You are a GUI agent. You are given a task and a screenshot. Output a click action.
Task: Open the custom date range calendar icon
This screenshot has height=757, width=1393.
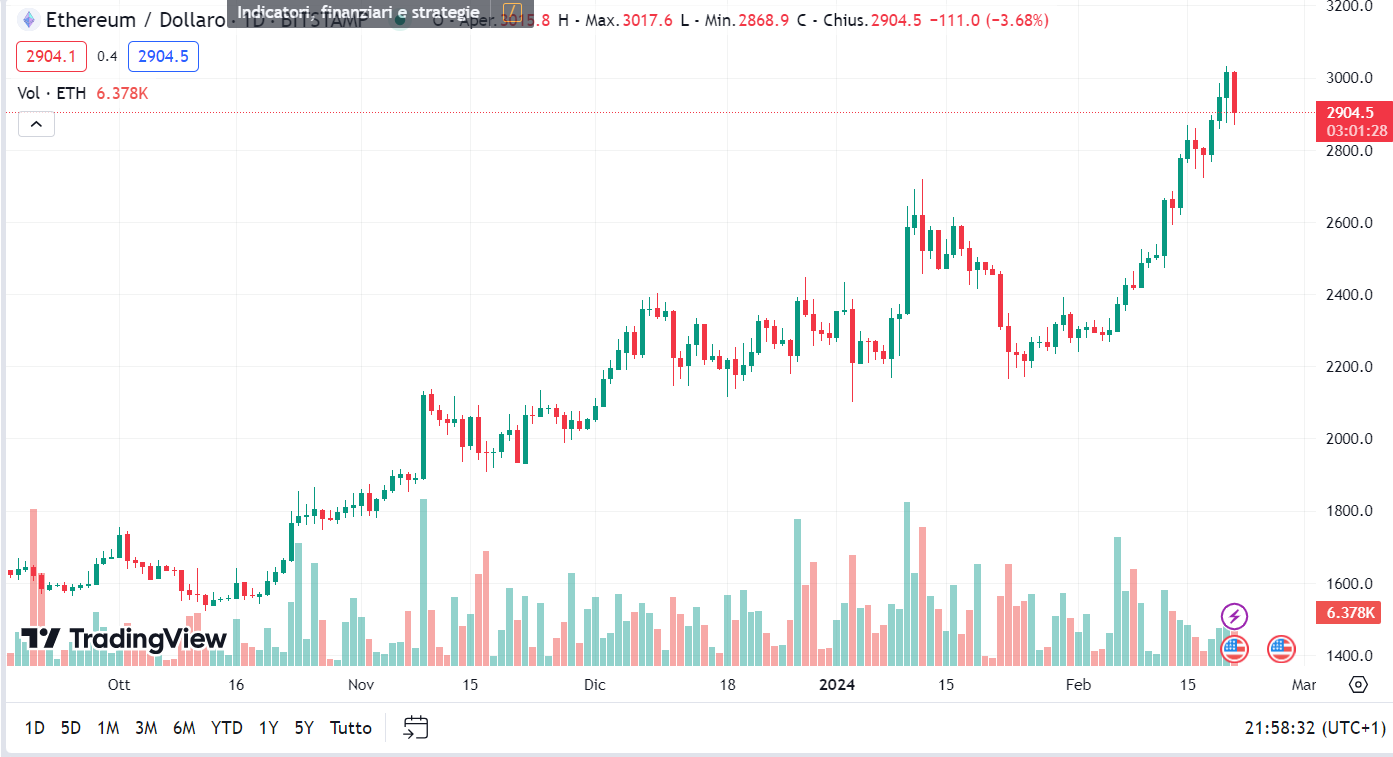(x=414, y=727)
